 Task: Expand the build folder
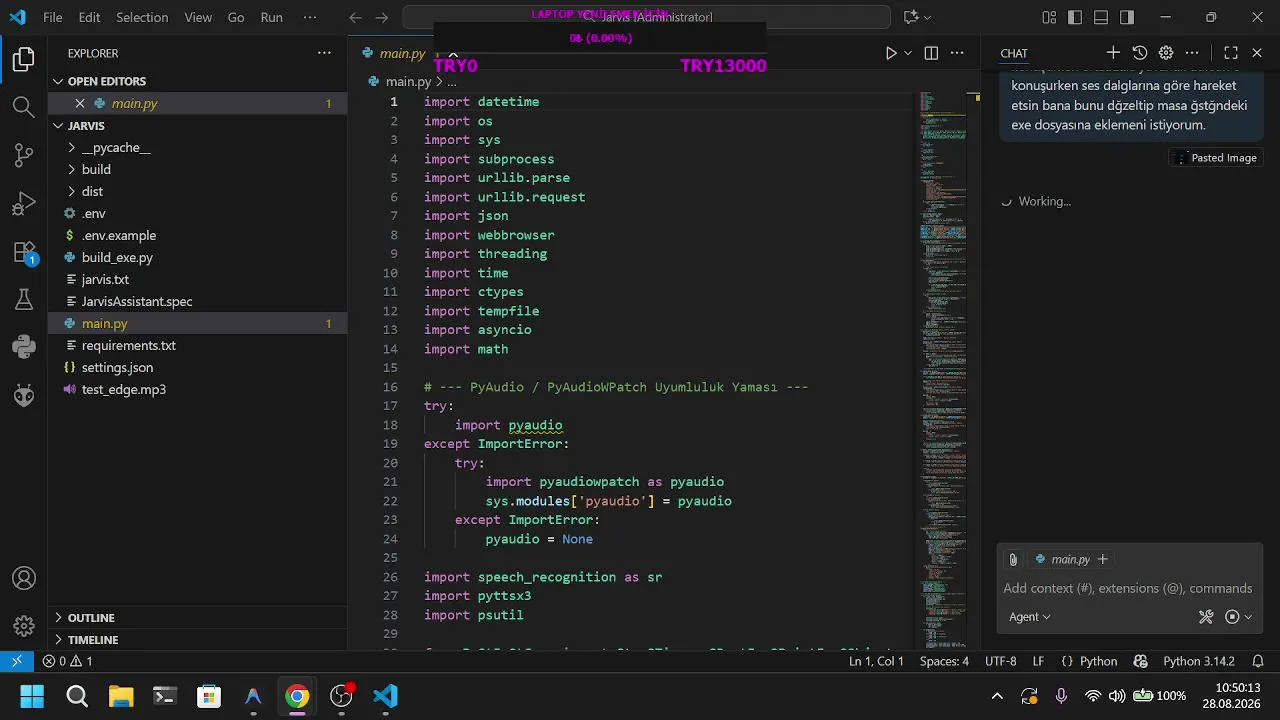click(197, 169)
